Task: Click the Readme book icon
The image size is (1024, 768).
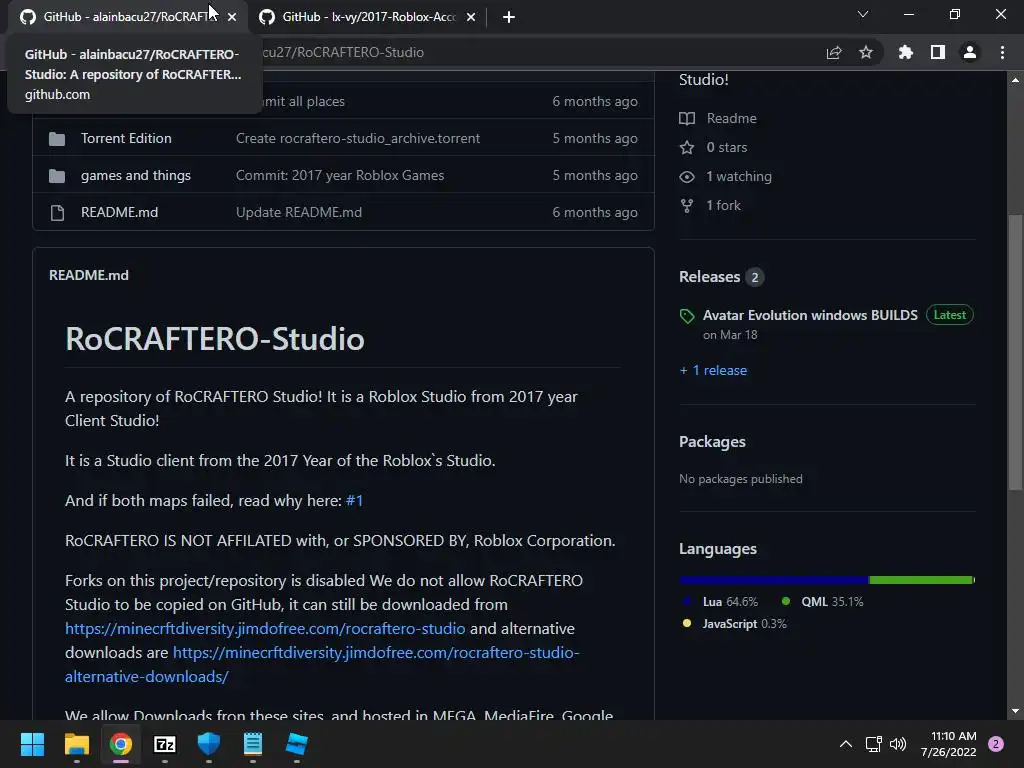Action: click(x=687, y=118)
